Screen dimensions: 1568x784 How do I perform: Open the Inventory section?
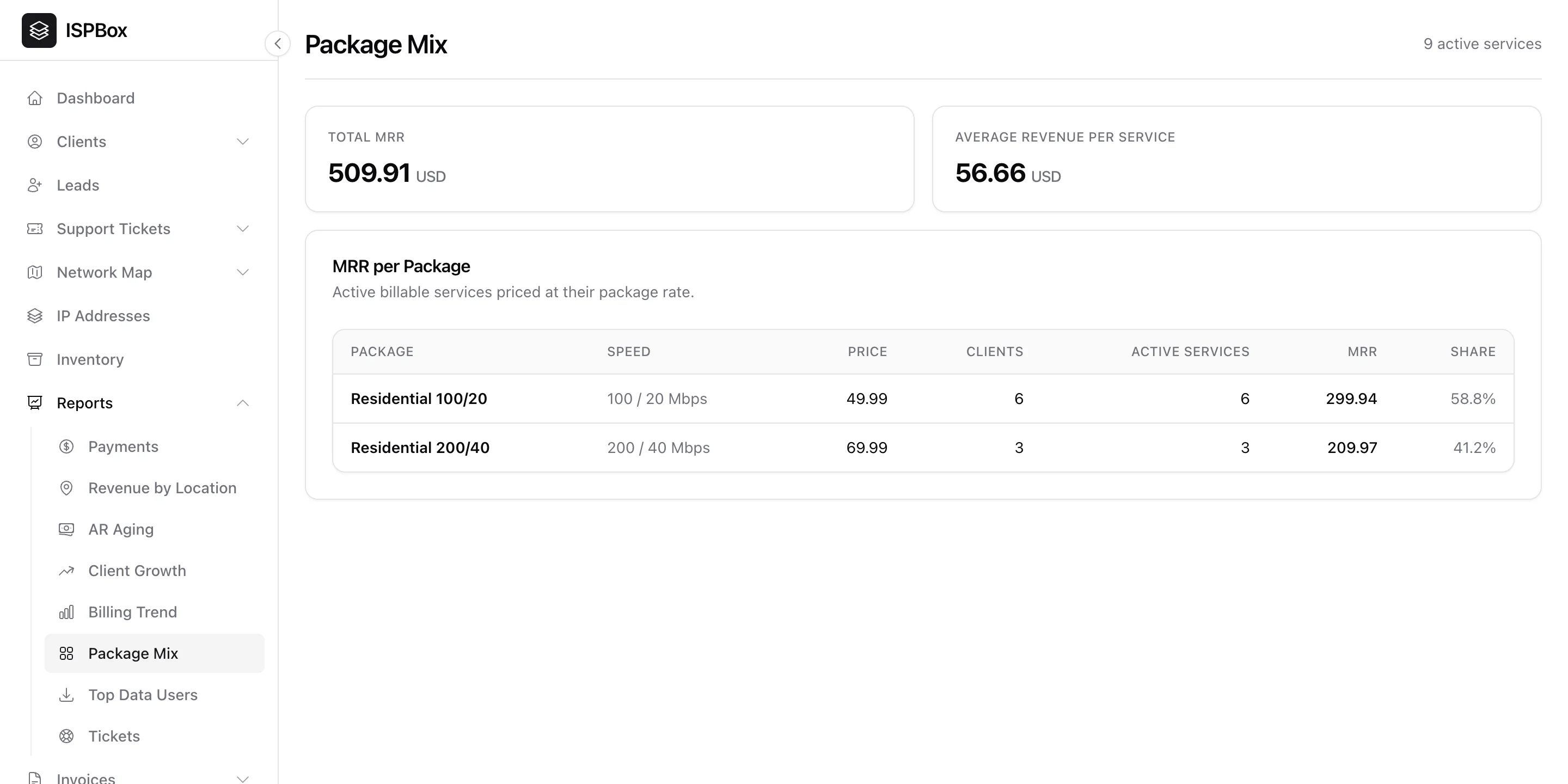click(139, 359)
